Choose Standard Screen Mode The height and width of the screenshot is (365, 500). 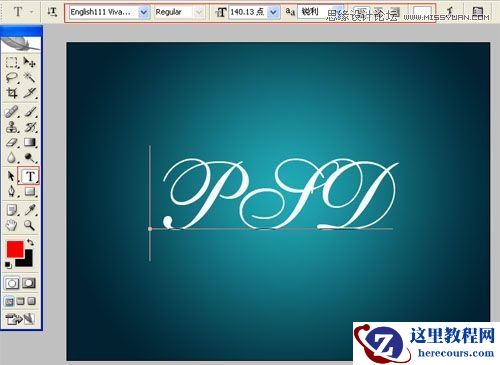[9, 302]
